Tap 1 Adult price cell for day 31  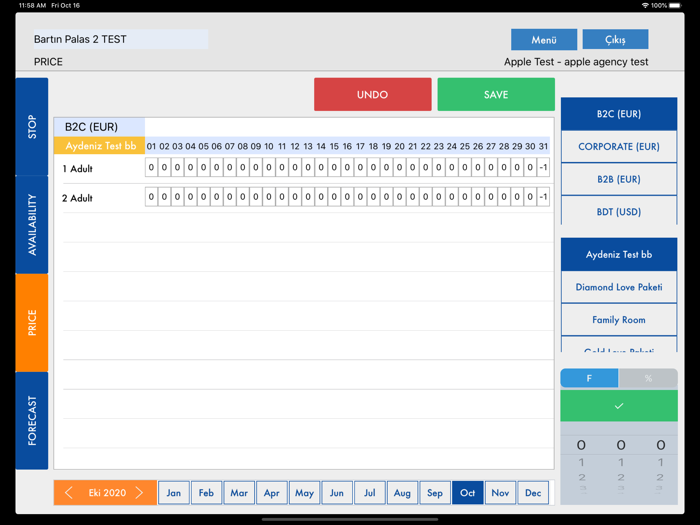click(x=543, y=167)
